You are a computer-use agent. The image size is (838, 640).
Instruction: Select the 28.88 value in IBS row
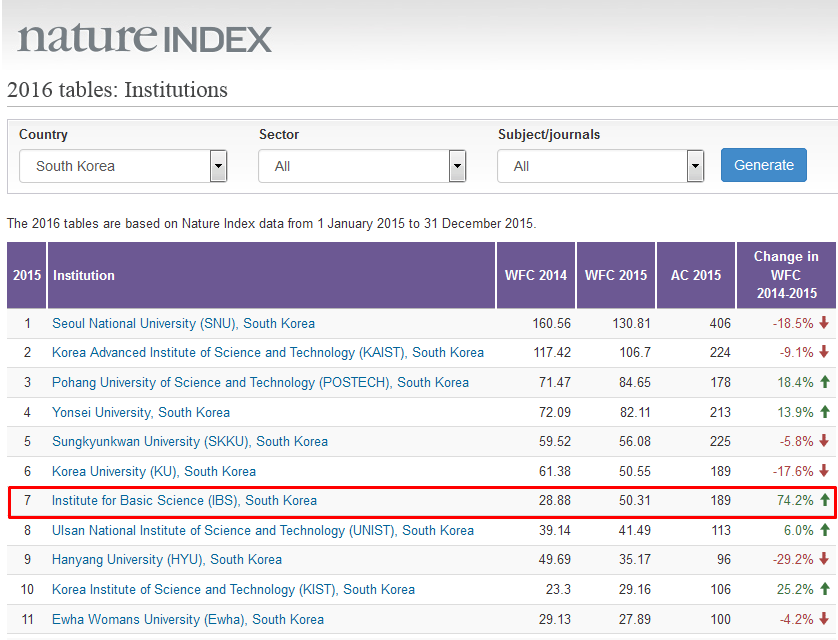pyautogui.click(x=555, y=501)
